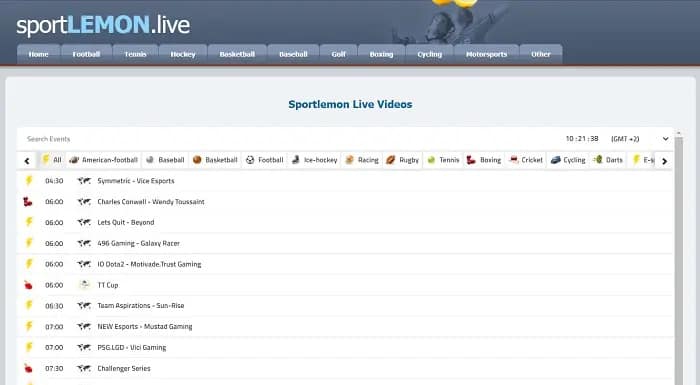Open the Football nav tab
The image size is (700, 385).
tap(86, 54)
